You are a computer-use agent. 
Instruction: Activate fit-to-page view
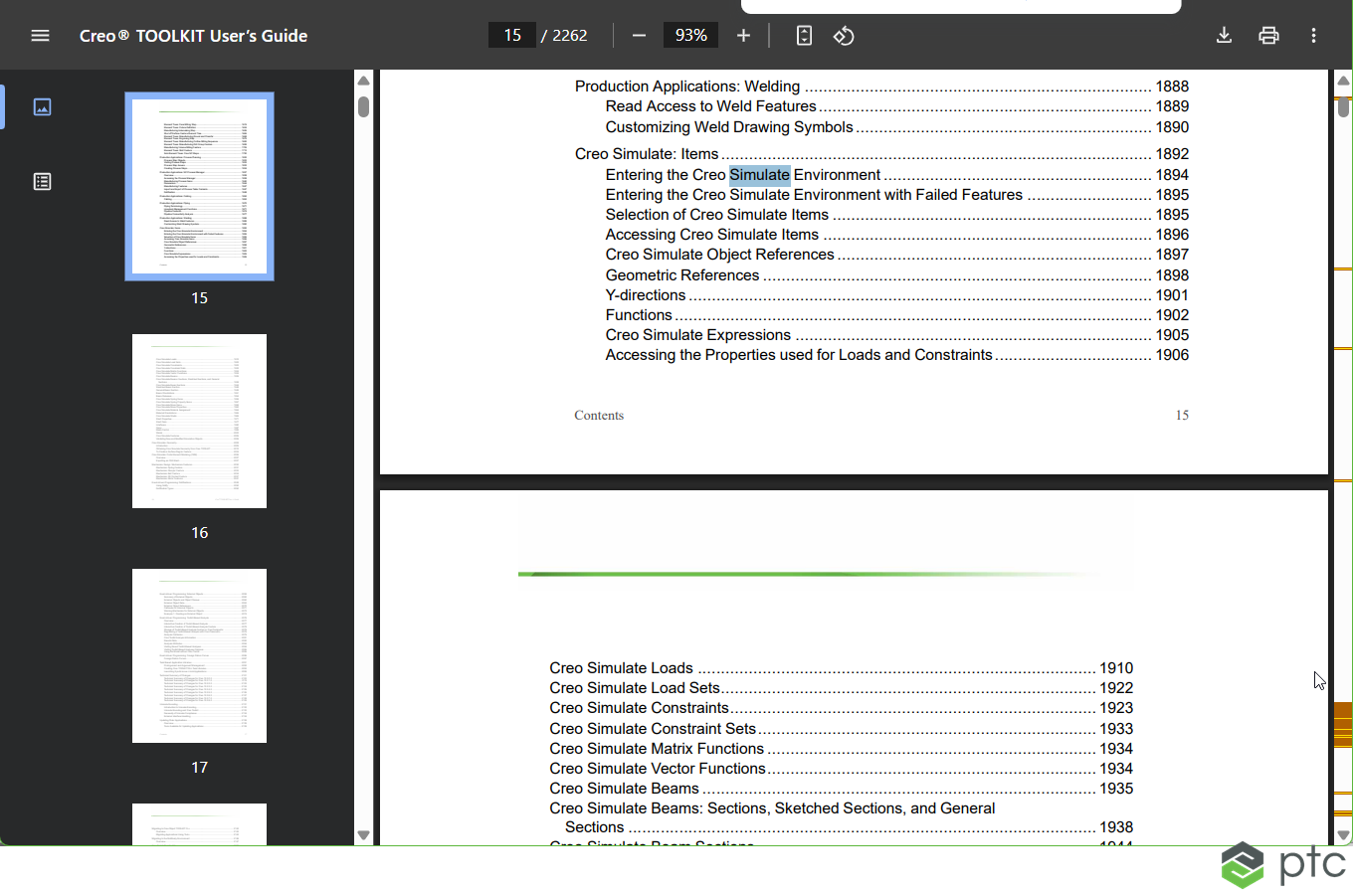coord(804,35)
